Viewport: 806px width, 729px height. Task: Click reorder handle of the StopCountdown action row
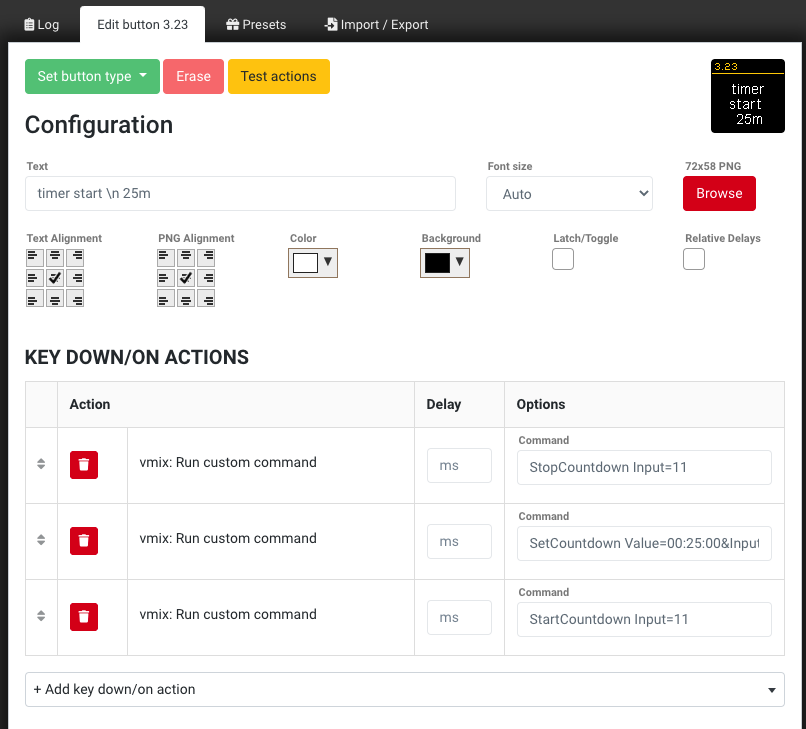pos(41,465)
